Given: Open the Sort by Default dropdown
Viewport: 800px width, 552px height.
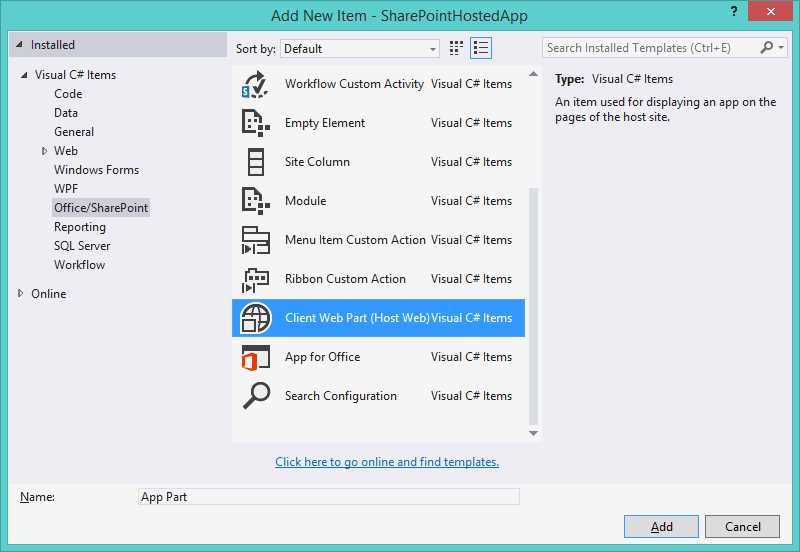Looking at the screenshot, I should (x=359, y=48).
